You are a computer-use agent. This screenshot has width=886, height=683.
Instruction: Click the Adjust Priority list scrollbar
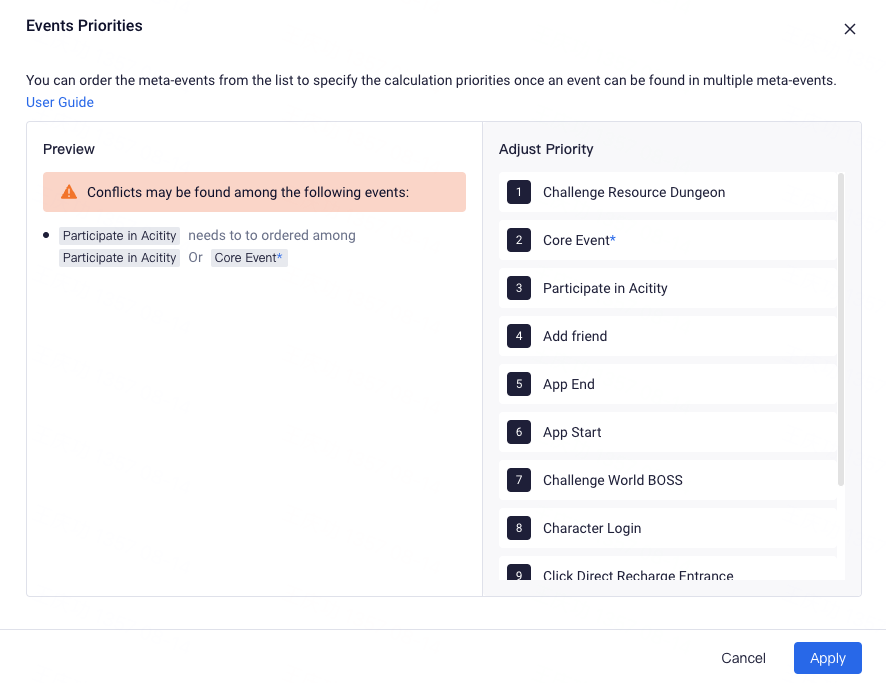841,330
